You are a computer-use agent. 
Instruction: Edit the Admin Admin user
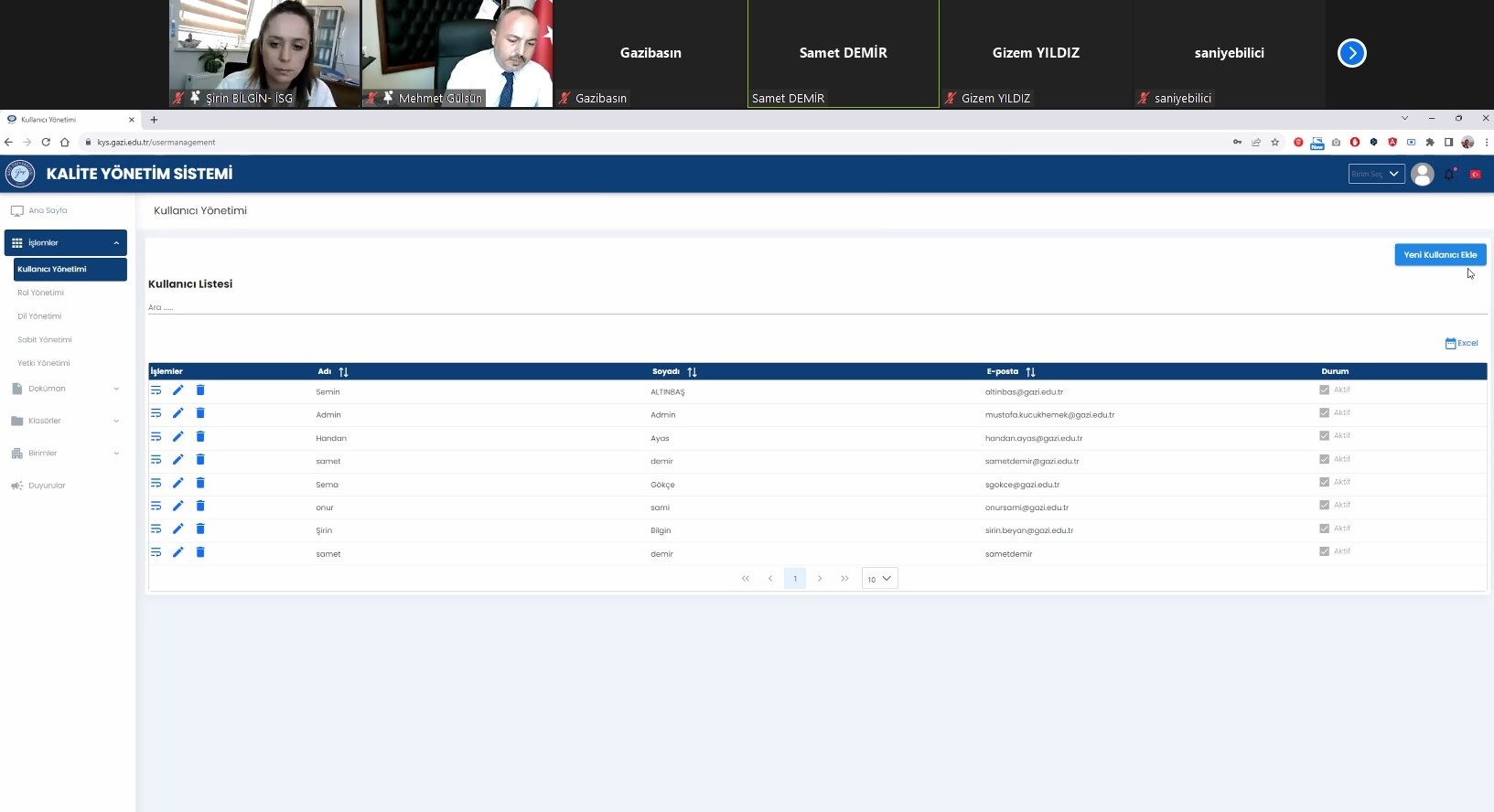point(177,413)
